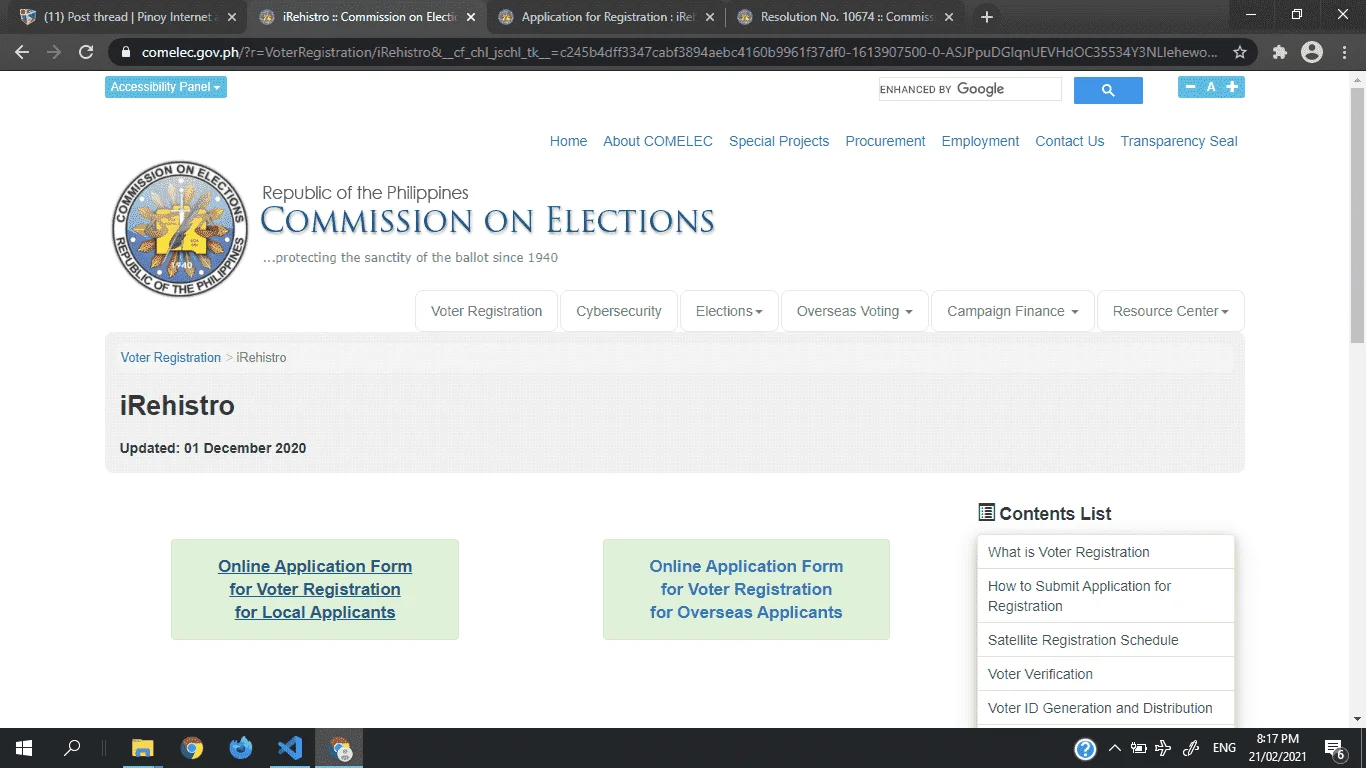Open the Employment link
The width and height of the screenshot is (1366, 768).
980,141
